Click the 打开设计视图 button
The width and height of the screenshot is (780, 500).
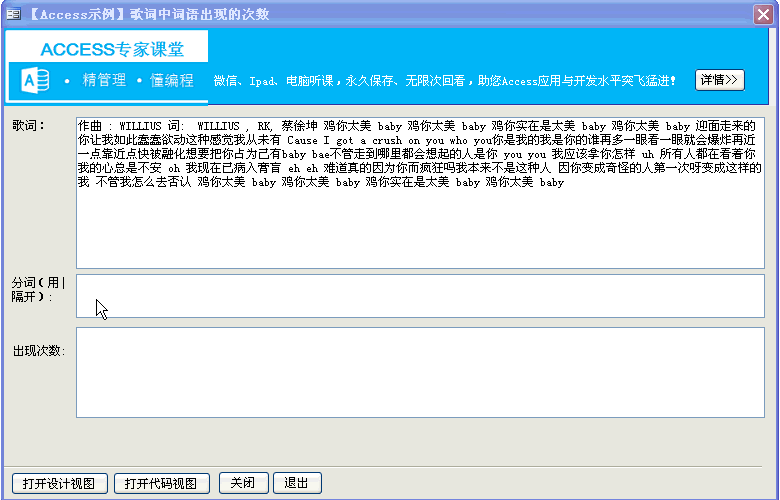click(60, 483)
